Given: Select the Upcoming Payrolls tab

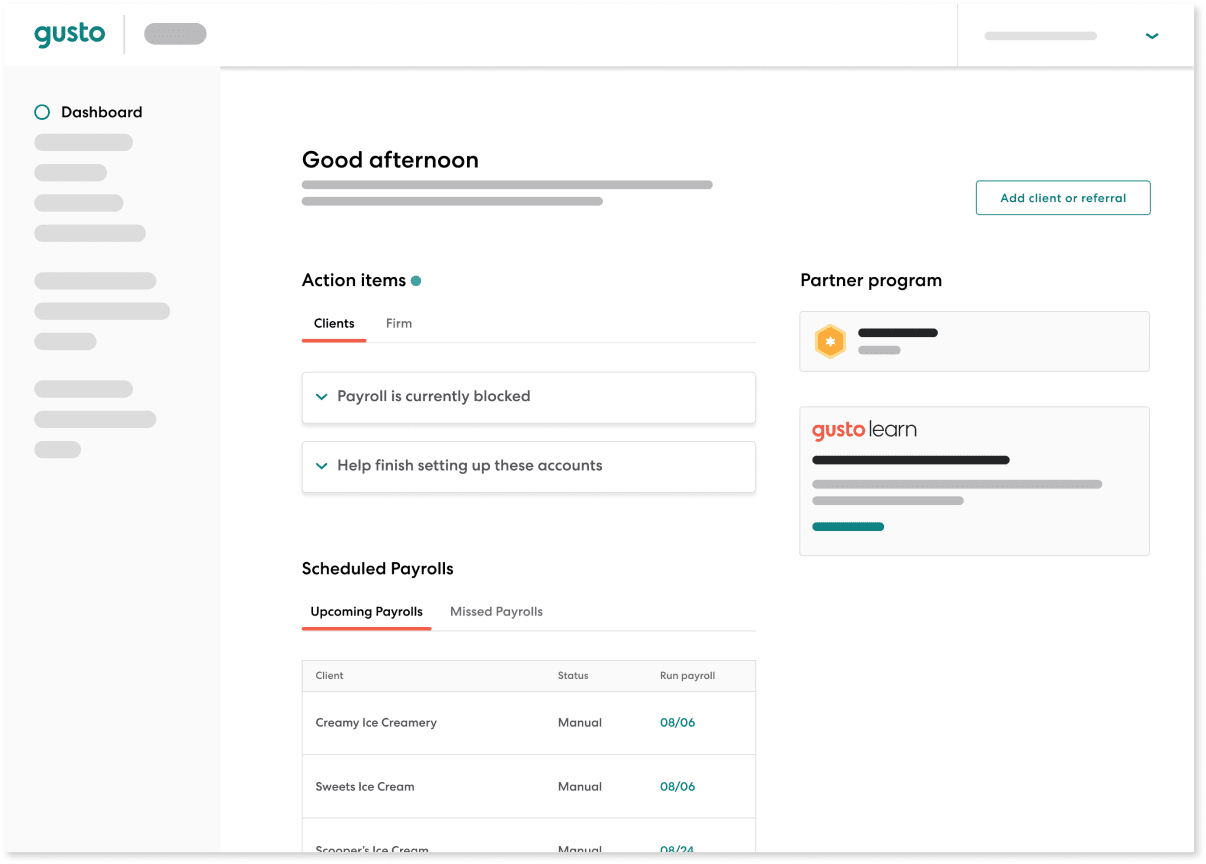Looking at the screenshot, I should [366, 611].
